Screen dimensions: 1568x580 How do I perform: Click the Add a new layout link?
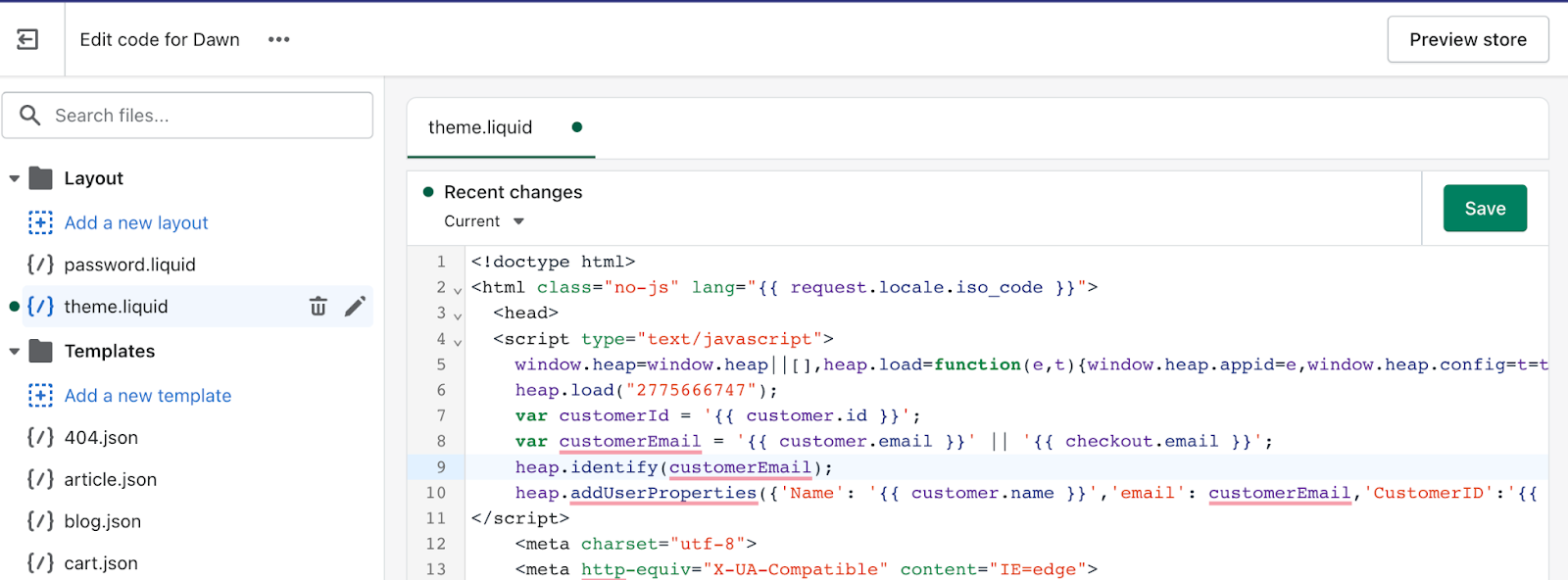[x=136, y=222]
